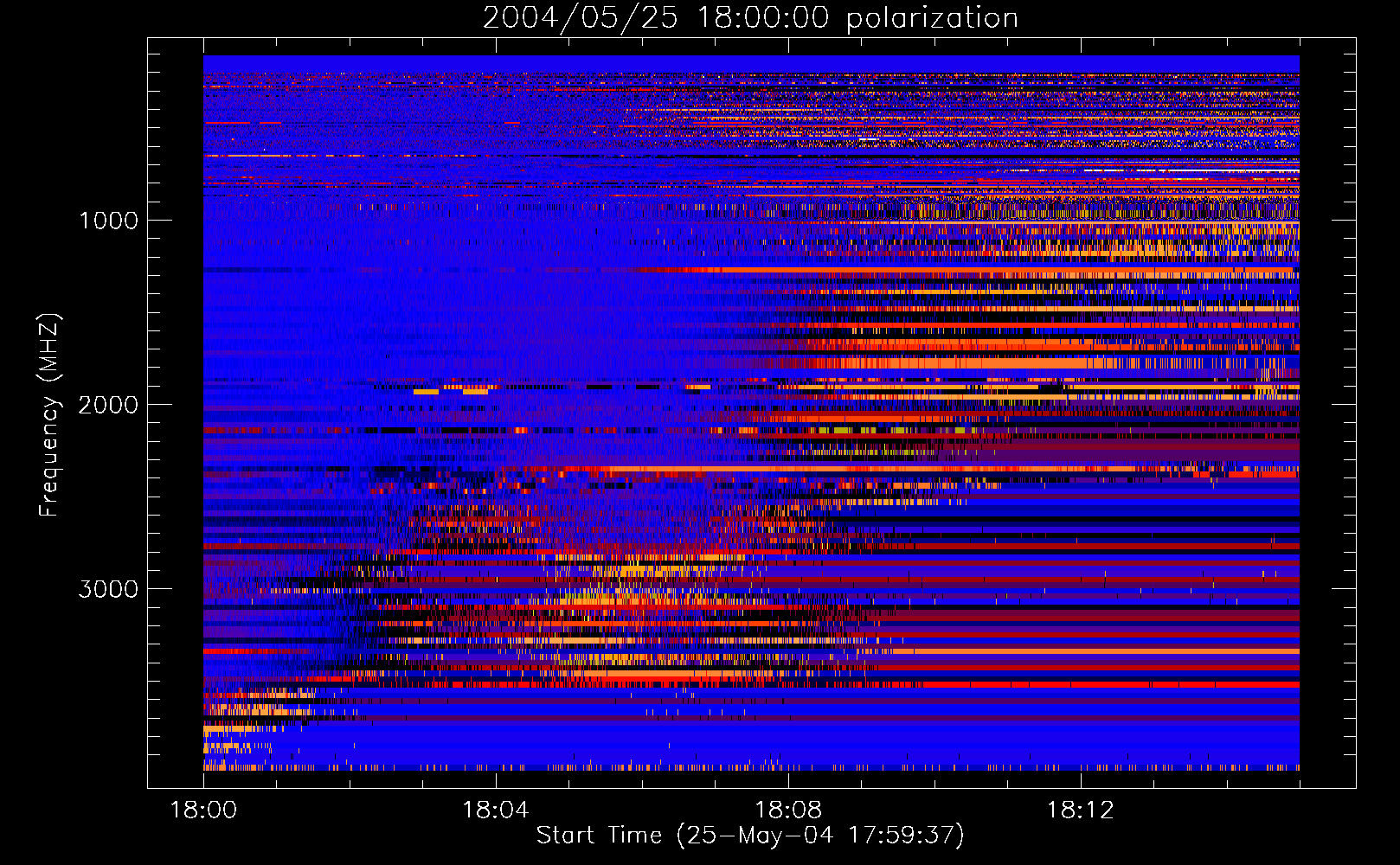Click the 'Frequency (MHZ)' axis label
The width and height of the screenshot is (1400, 865).
[x=49, y=415]
